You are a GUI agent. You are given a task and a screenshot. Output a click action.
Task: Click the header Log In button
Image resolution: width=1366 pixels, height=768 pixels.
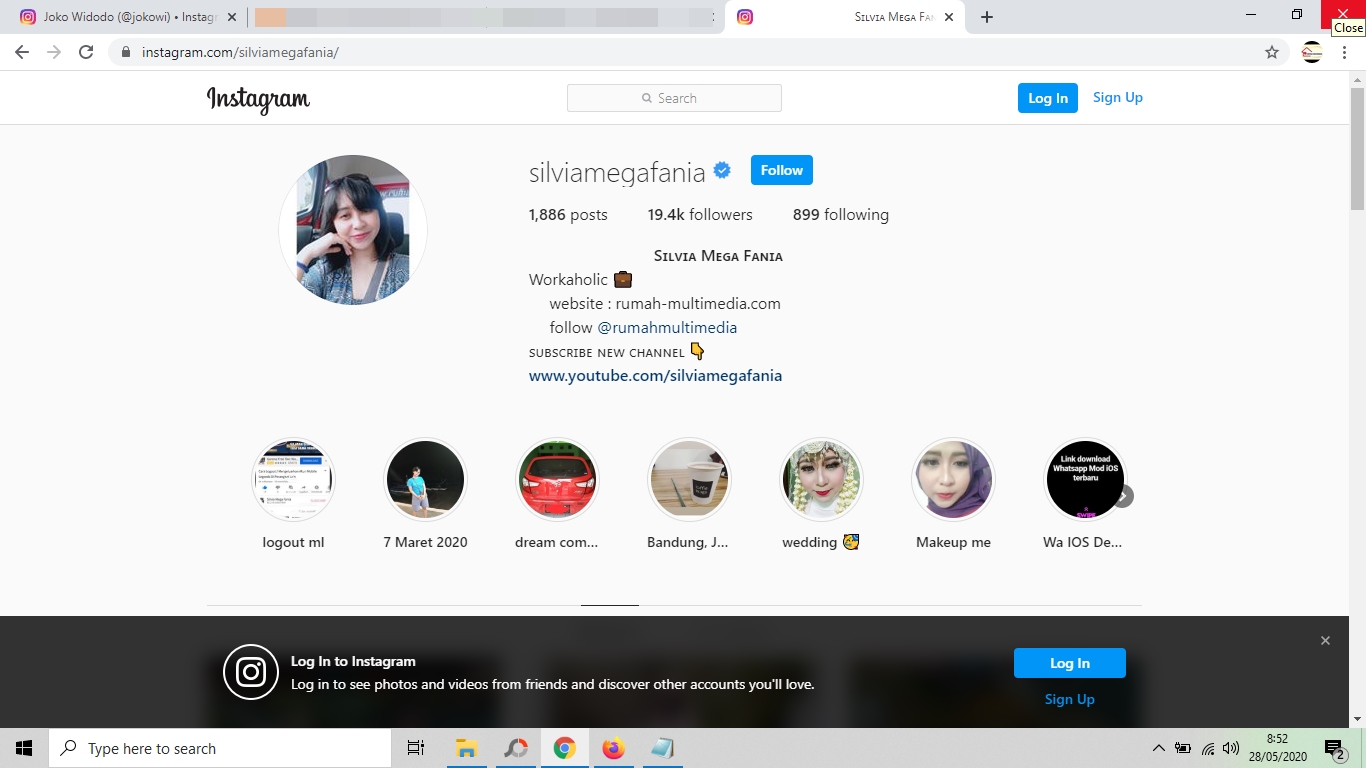1048,98
